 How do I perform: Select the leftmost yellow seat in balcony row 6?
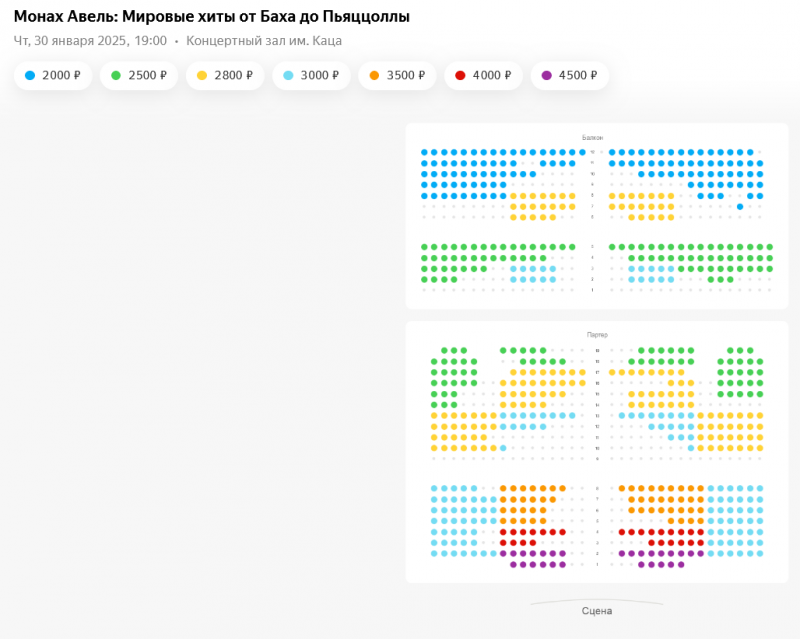click(513, 217)
